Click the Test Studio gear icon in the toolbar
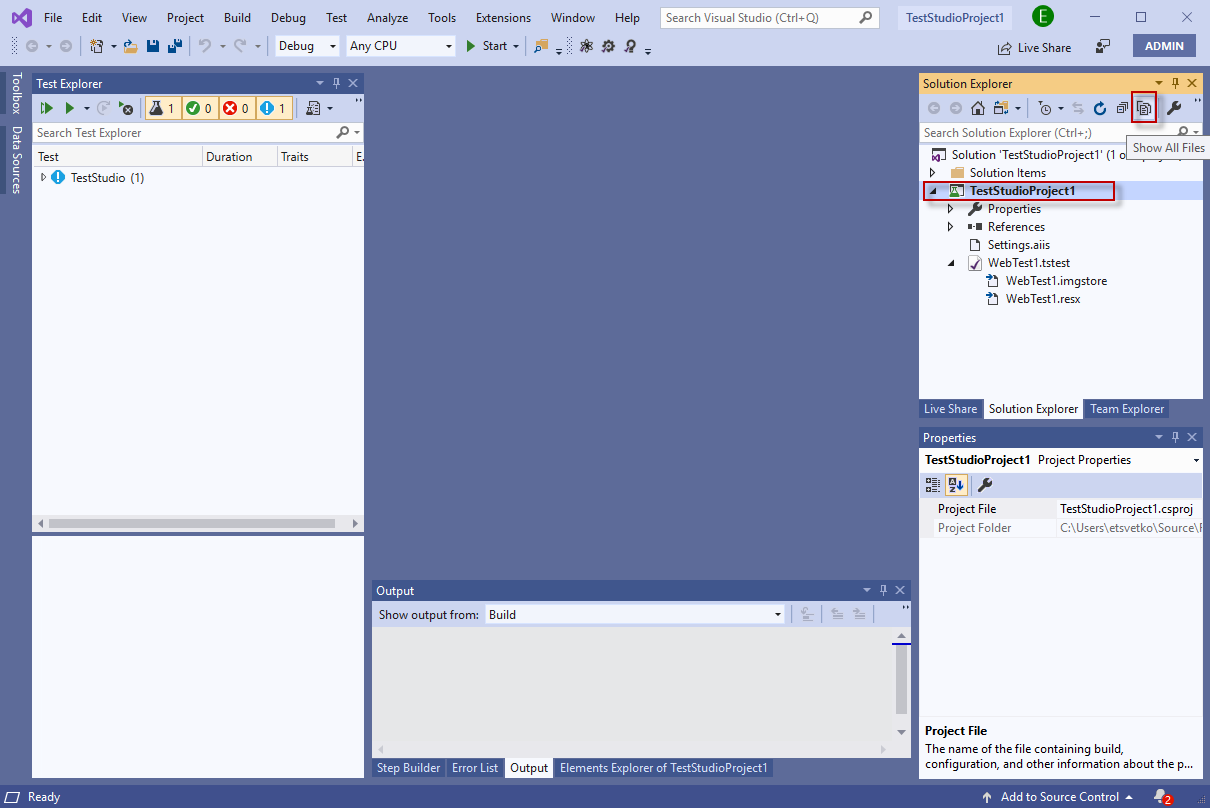This screenshot has height=808, width=1210. click(608, 46)
